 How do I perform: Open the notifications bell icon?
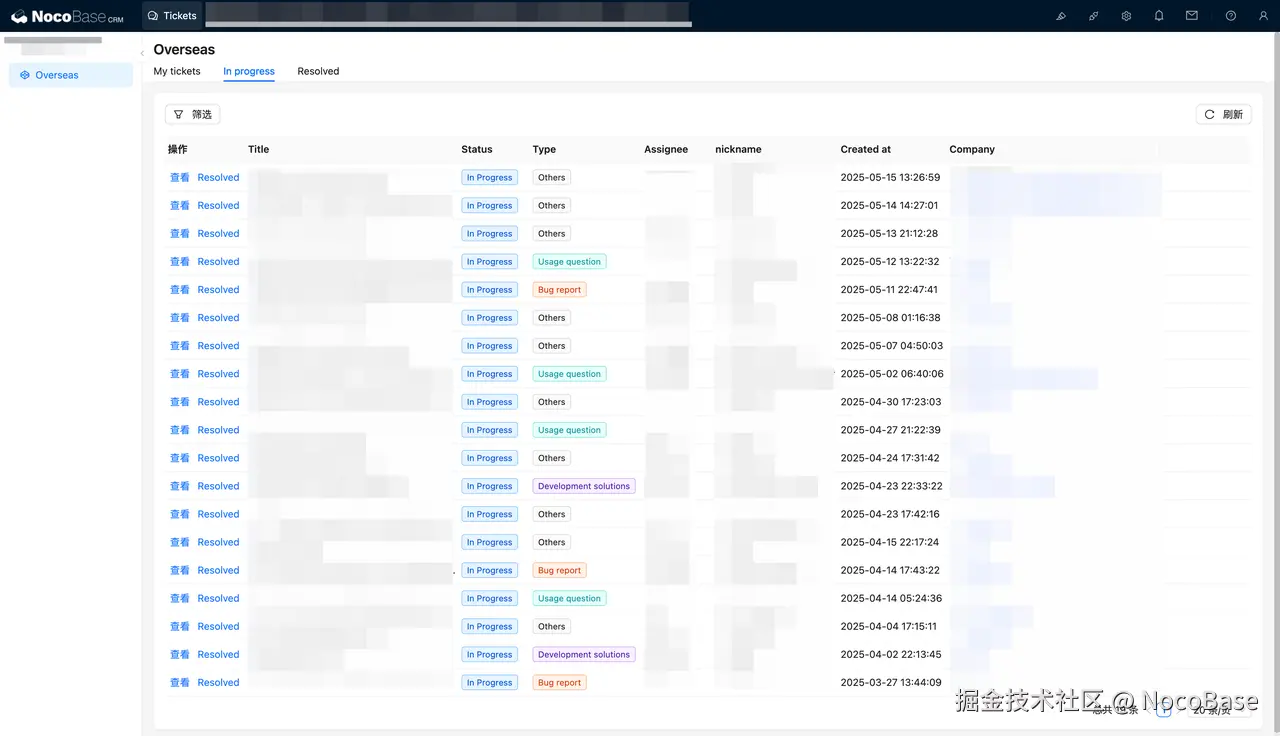coord(1159,15)
